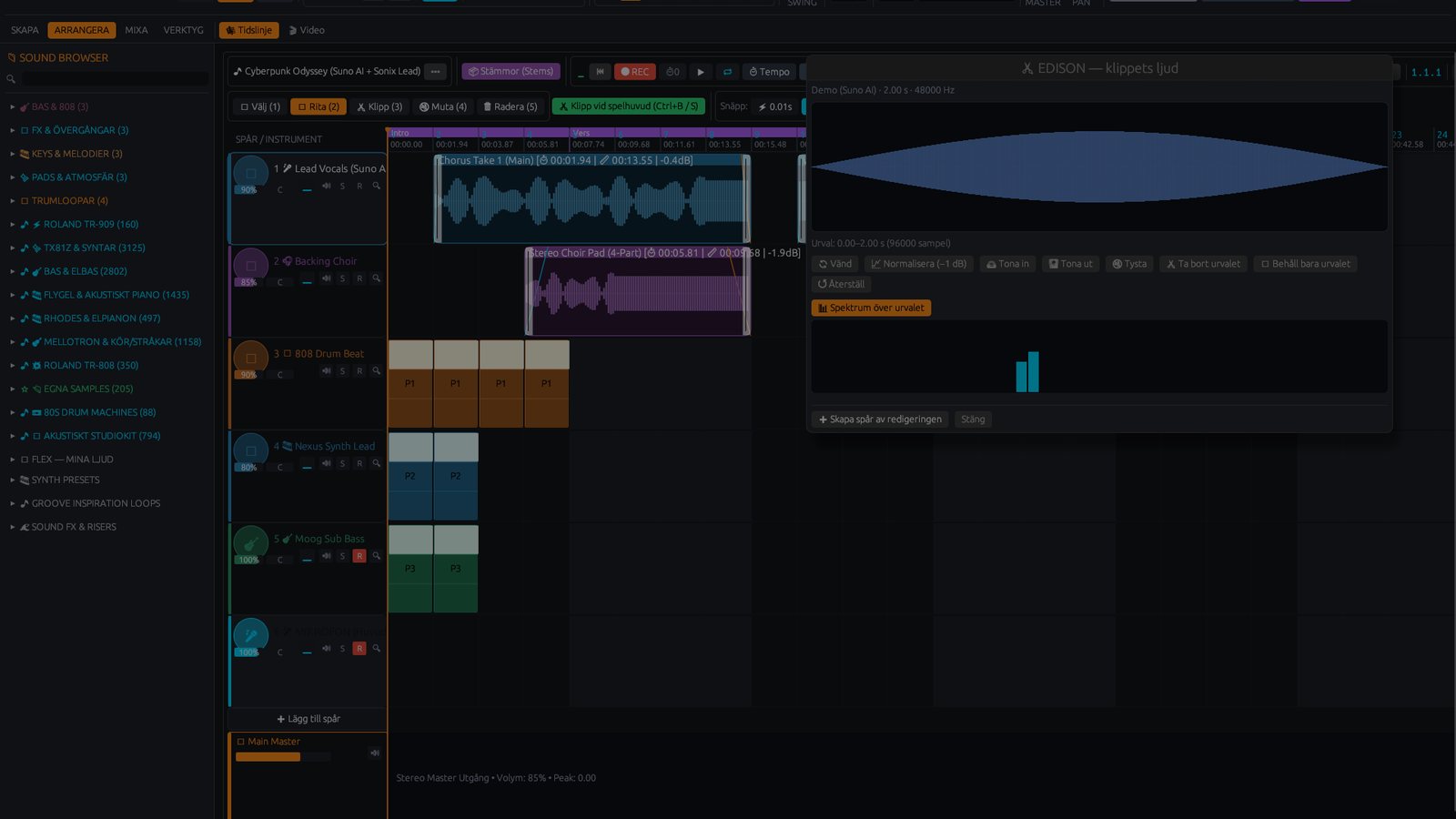
Task: Click the rewind to start icon
Action: coord(600,72)
